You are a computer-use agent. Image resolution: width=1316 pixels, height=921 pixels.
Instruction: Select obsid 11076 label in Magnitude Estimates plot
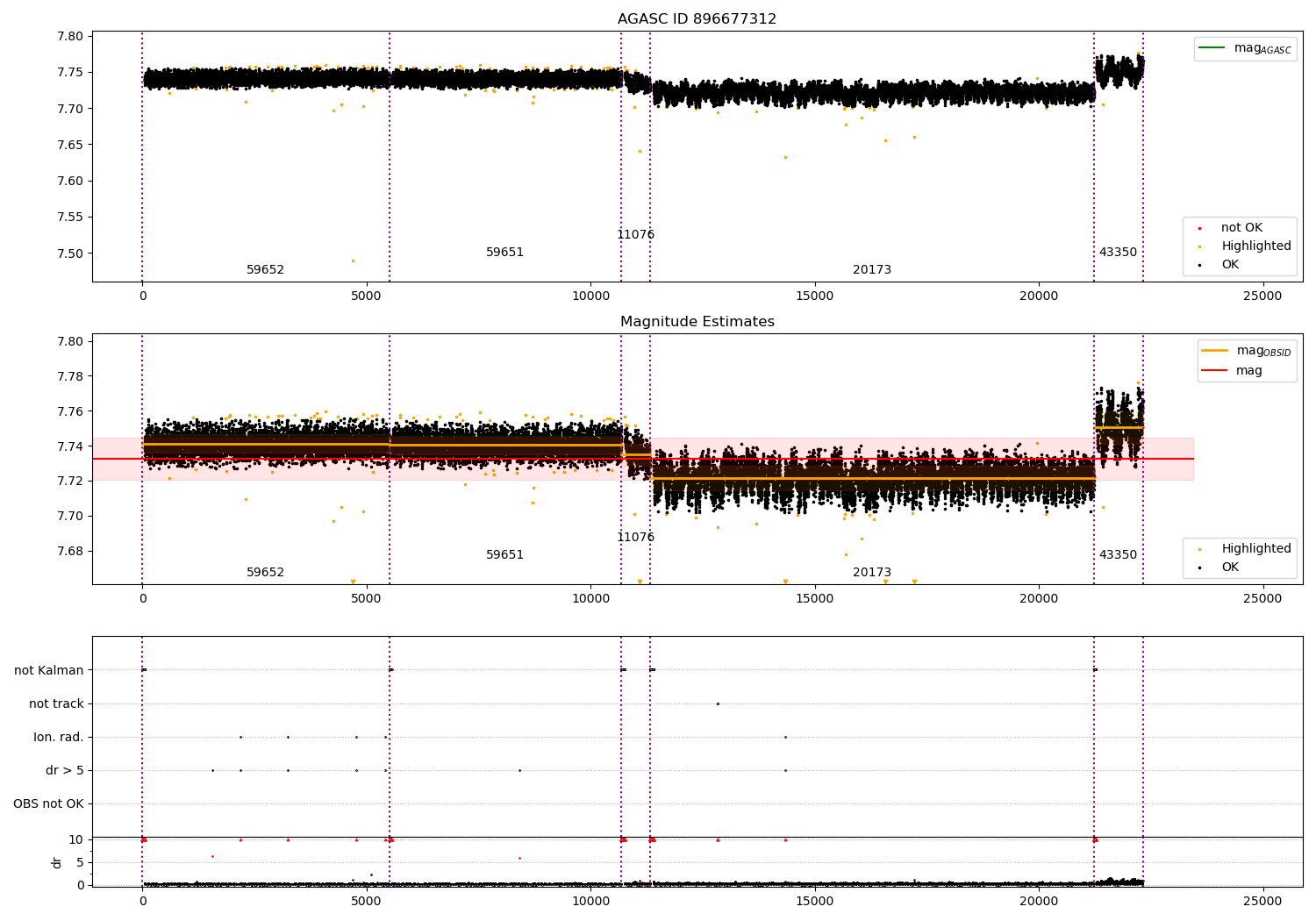[635, 538]
